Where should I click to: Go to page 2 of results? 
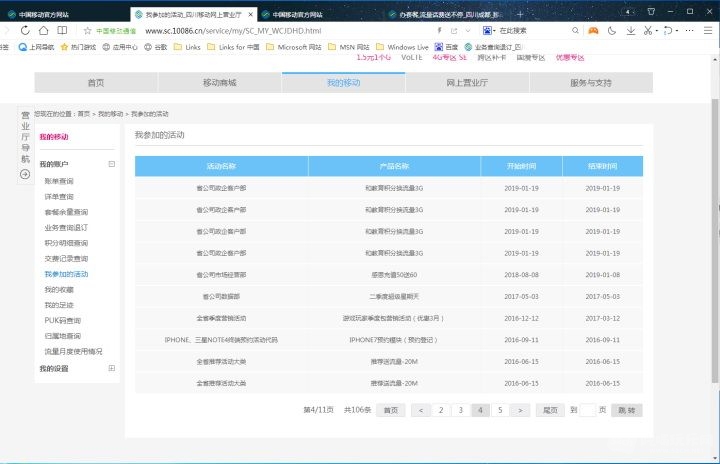point(441,410)
